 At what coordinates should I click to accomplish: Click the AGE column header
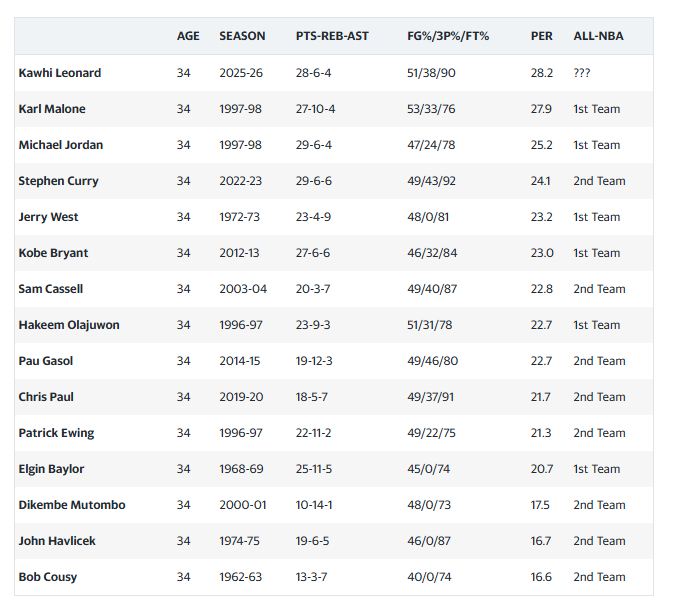[188, 36]
